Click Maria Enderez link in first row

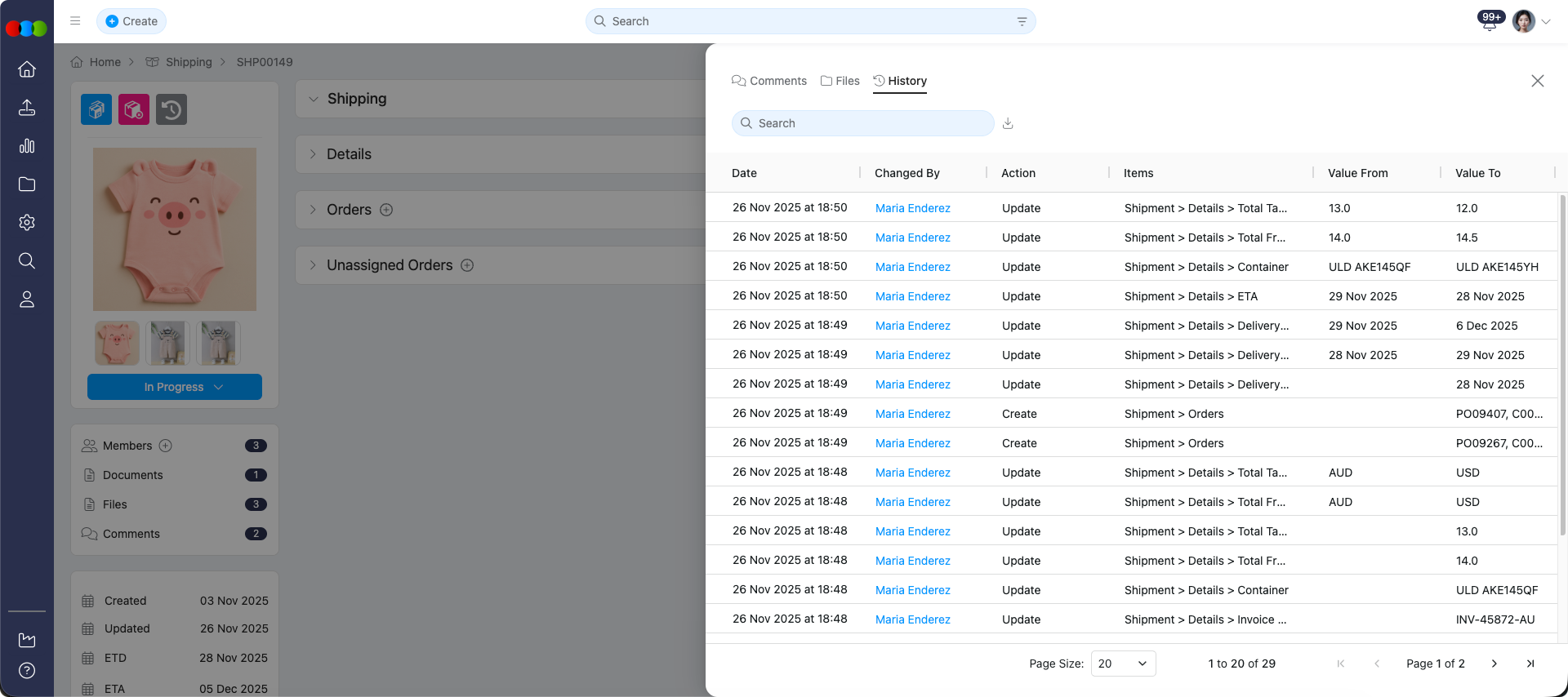pos(912,208)
